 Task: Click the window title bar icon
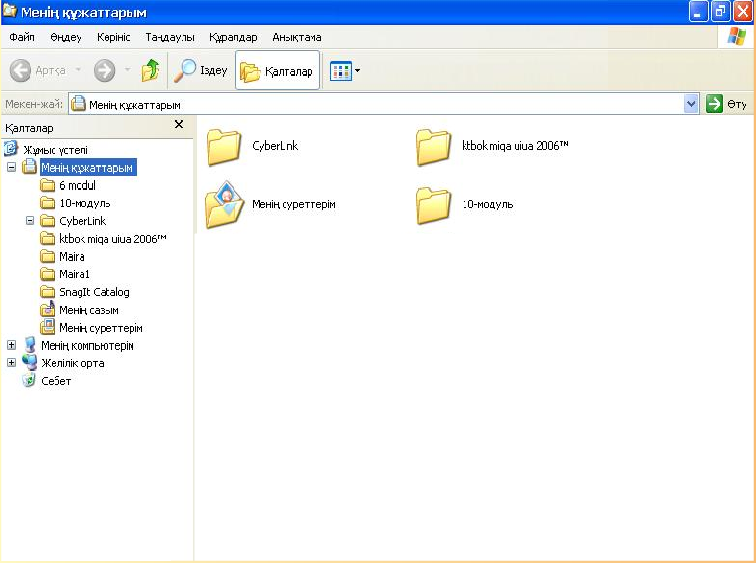10,10
